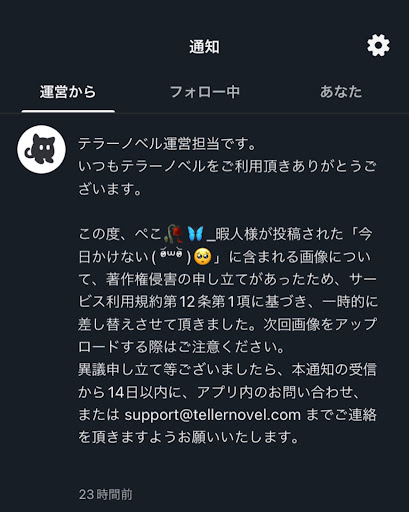Click the support@tellernovel.com email address
This screenshot has width=409, height=512.
click(213, 415)
